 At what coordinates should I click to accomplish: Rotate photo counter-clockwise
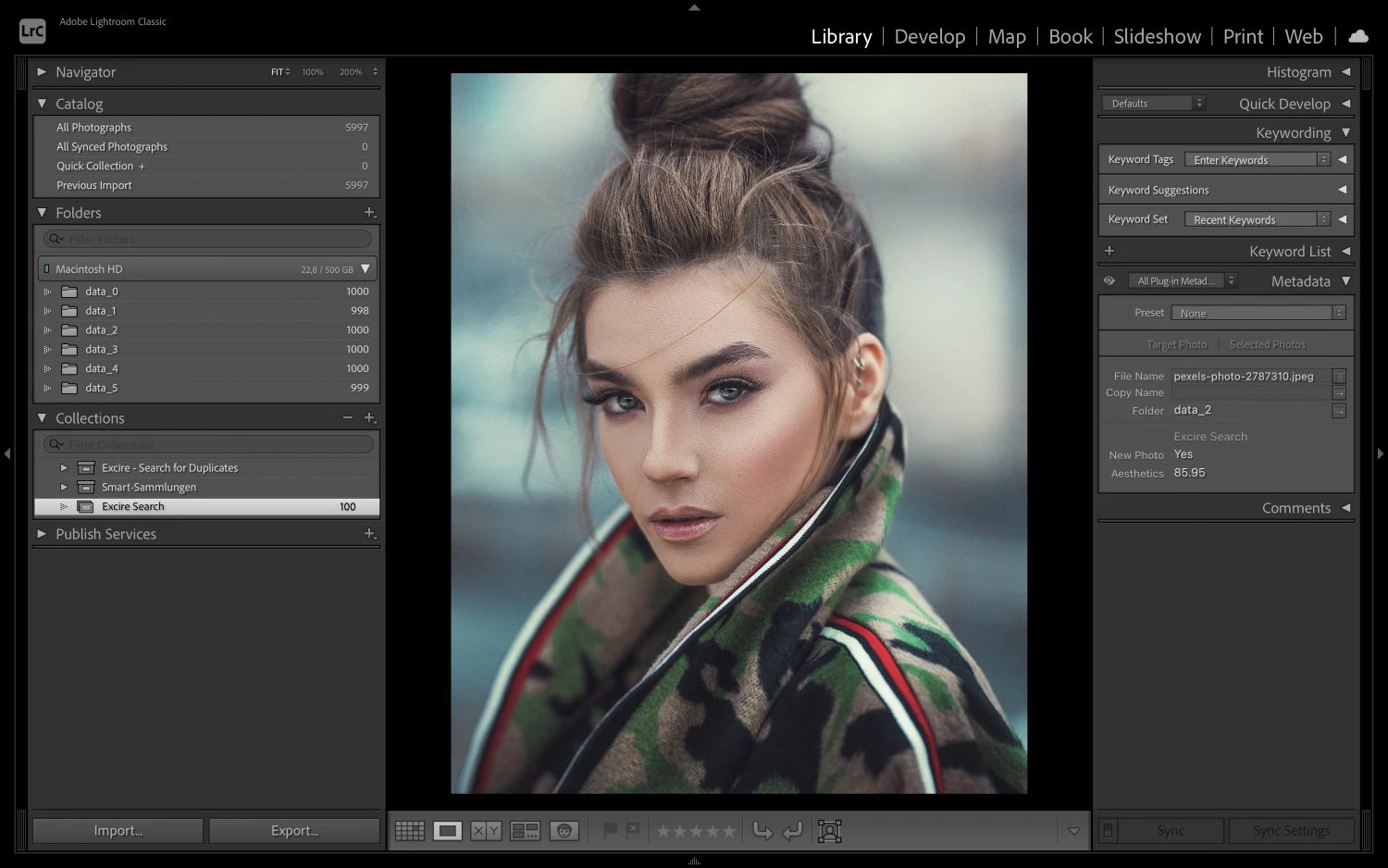point(762,831)
